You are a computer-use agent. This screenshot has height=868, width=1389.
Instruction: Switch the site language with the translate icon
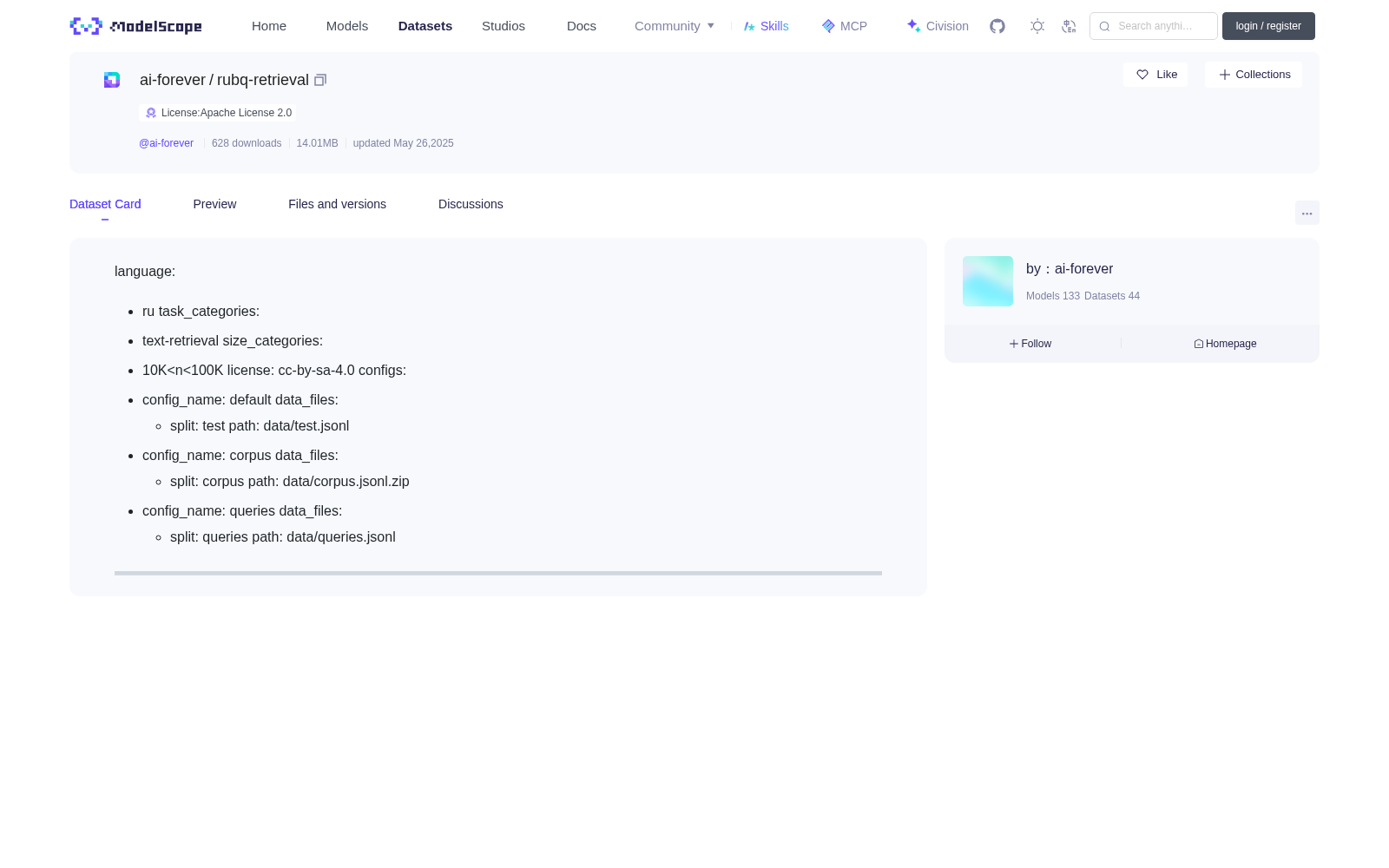tap(1069, 26)
